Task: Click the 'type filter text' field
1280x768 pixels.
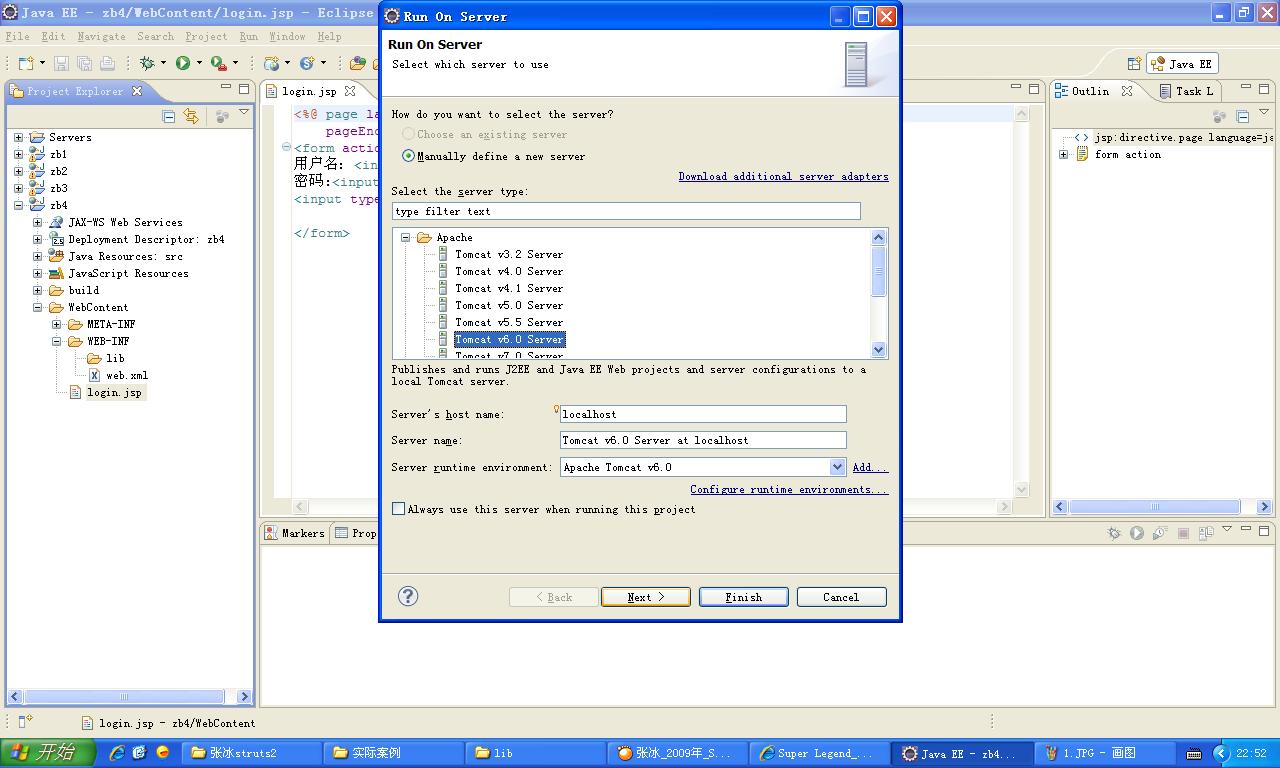Action: click(x=626, y=211)
